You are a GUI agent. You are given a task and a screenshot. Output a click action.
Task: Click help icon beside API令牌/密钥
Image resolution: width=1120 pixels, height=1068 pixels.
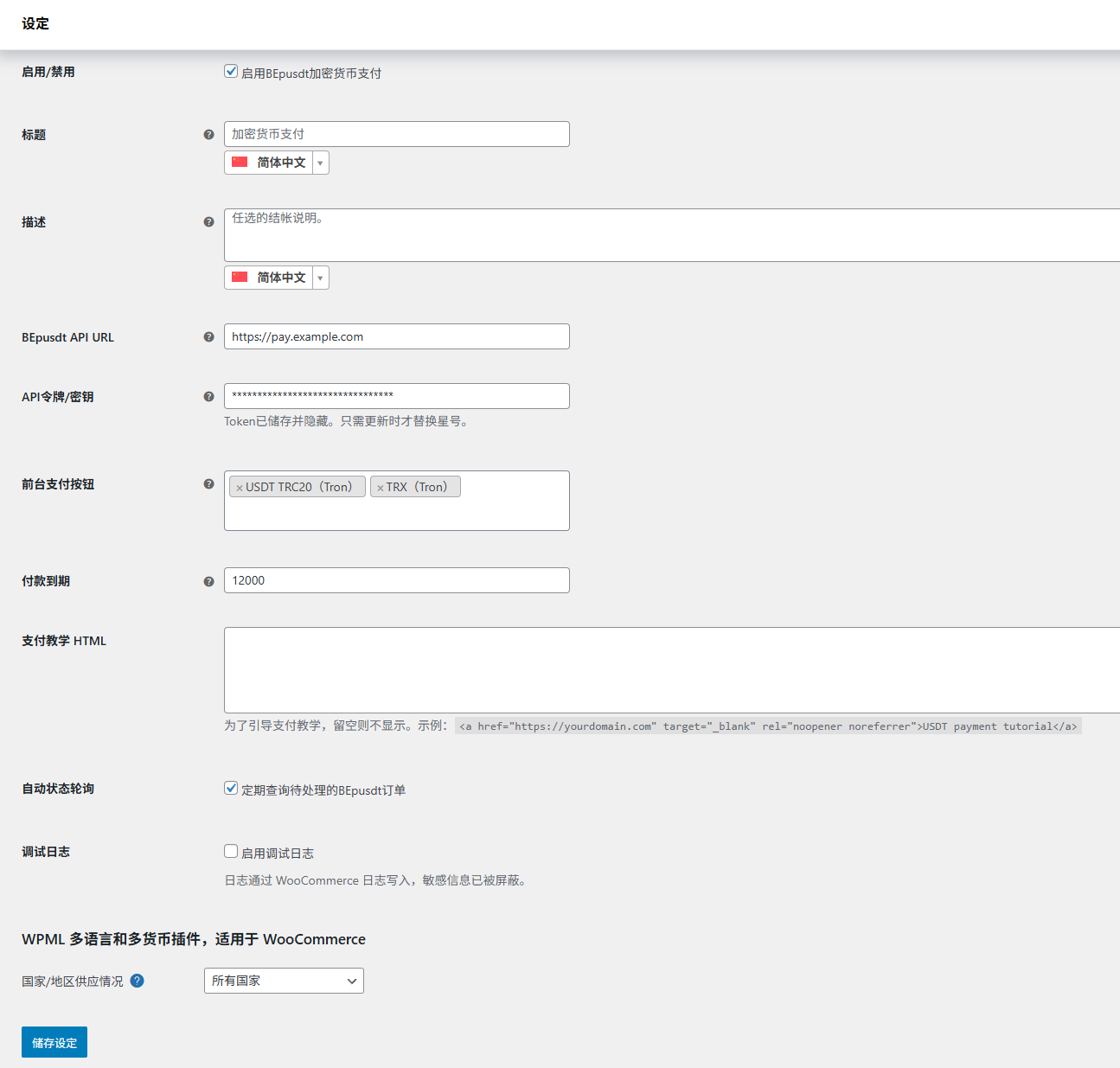208,397
